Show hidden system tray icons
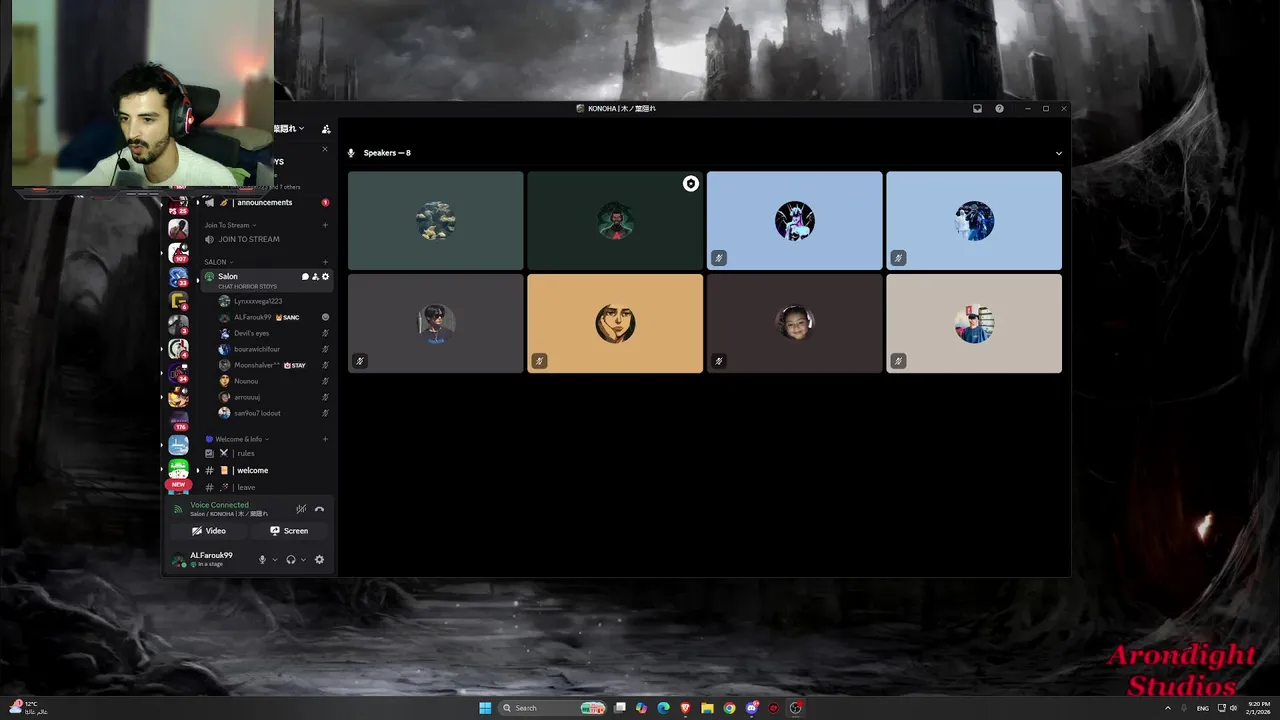 [x=1167, y=708]
